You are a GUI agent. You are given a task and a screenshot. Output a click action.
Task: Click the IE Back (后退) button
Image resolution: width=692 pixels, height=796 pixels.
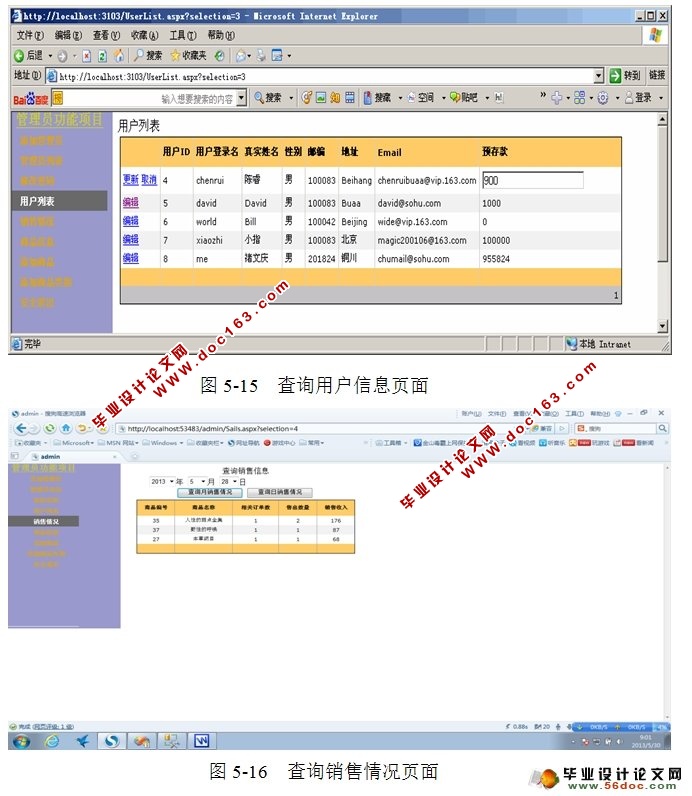(28, 55)
